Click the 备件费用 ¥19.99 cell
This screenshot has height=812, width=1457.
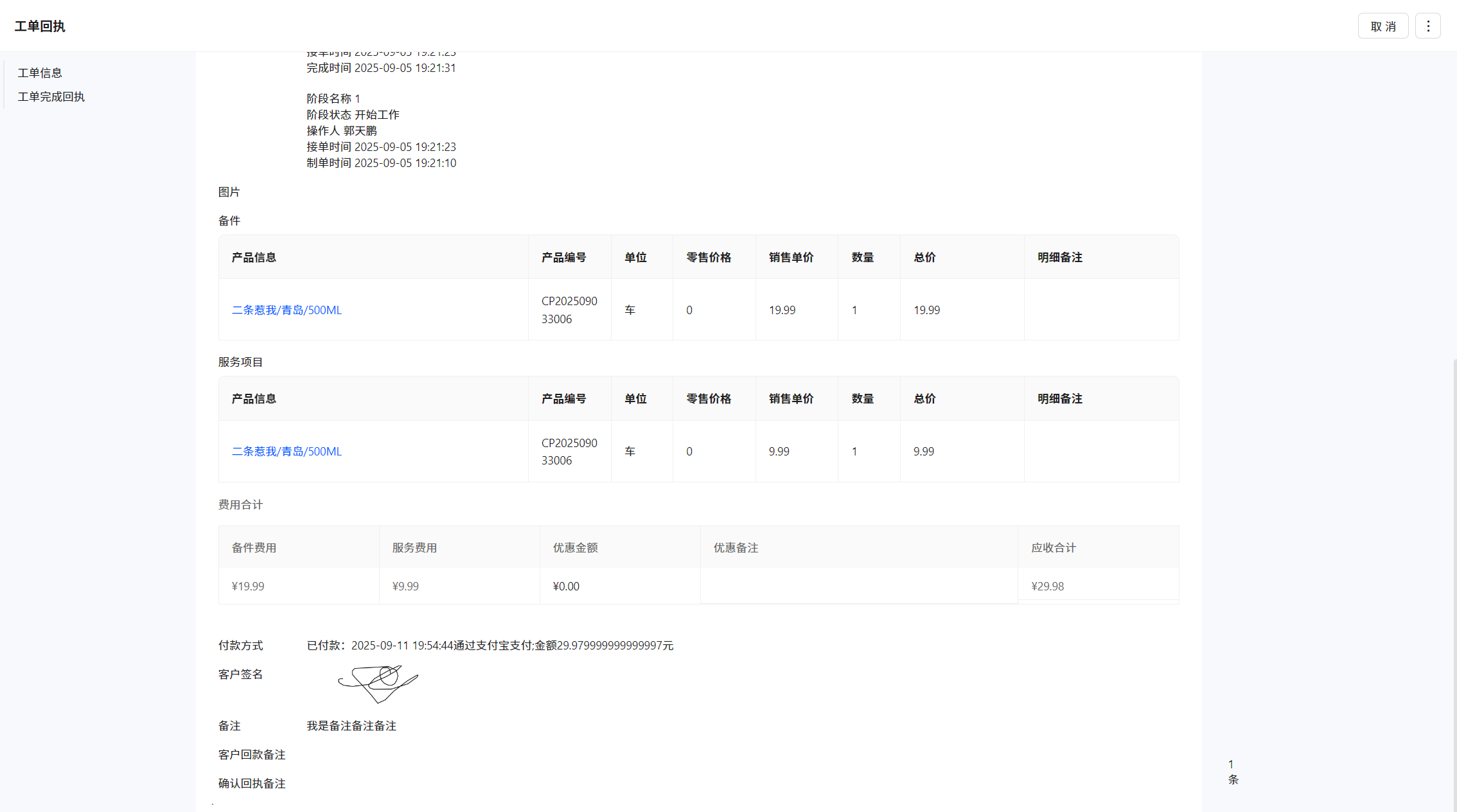click(x=248, y=587)
